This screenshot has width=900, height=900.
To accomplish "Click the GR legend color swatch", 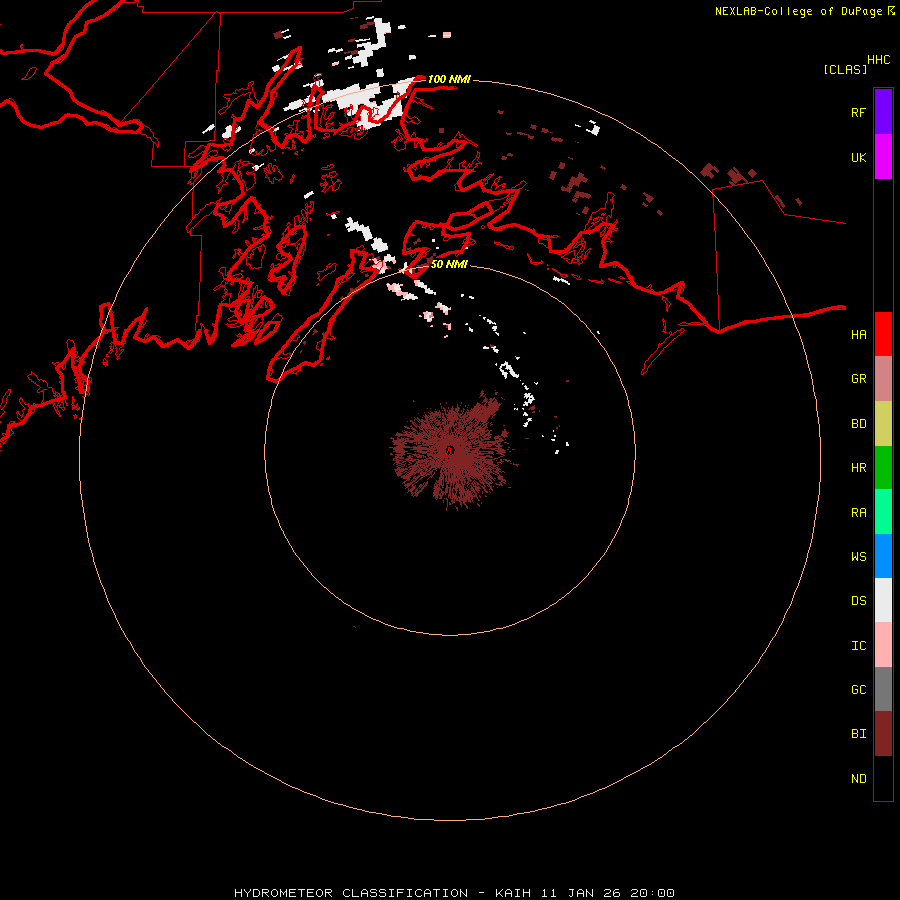I will [883, 379].
